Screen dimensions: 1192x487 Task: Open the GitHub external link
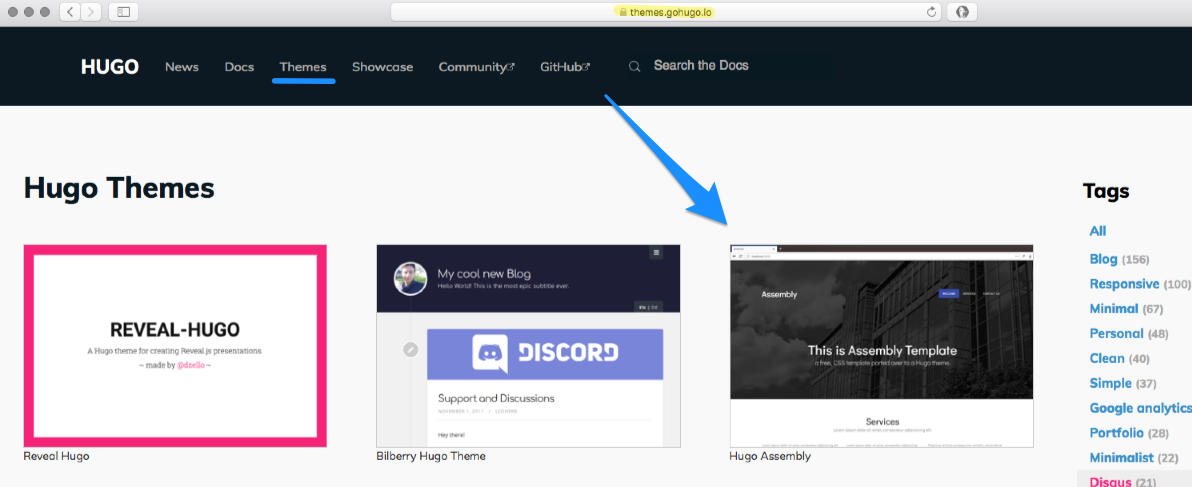(x=565, y=67)
